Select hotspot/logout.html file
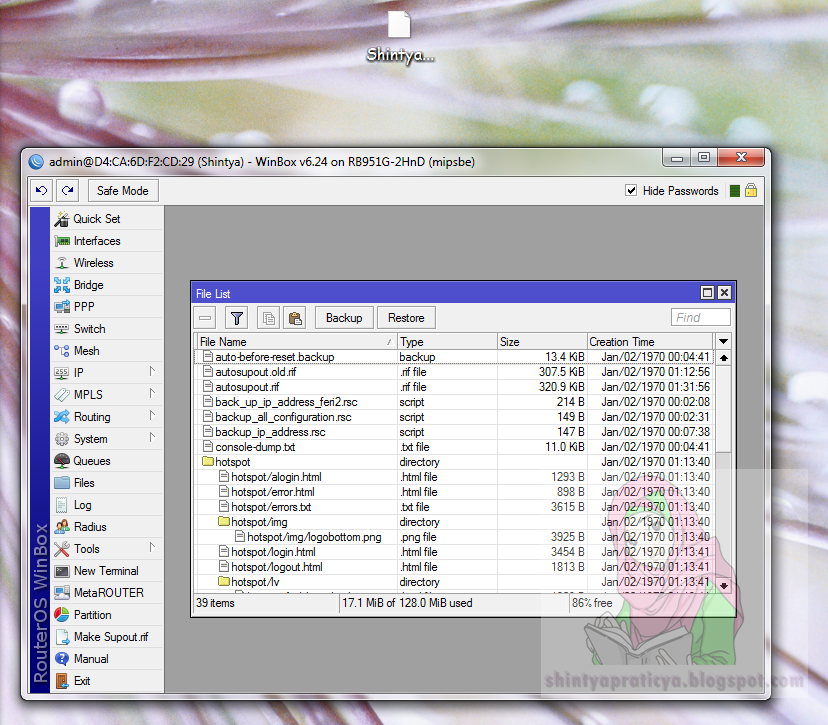The width and height of the screenshot is (828, 725). [x=454, y=567]
